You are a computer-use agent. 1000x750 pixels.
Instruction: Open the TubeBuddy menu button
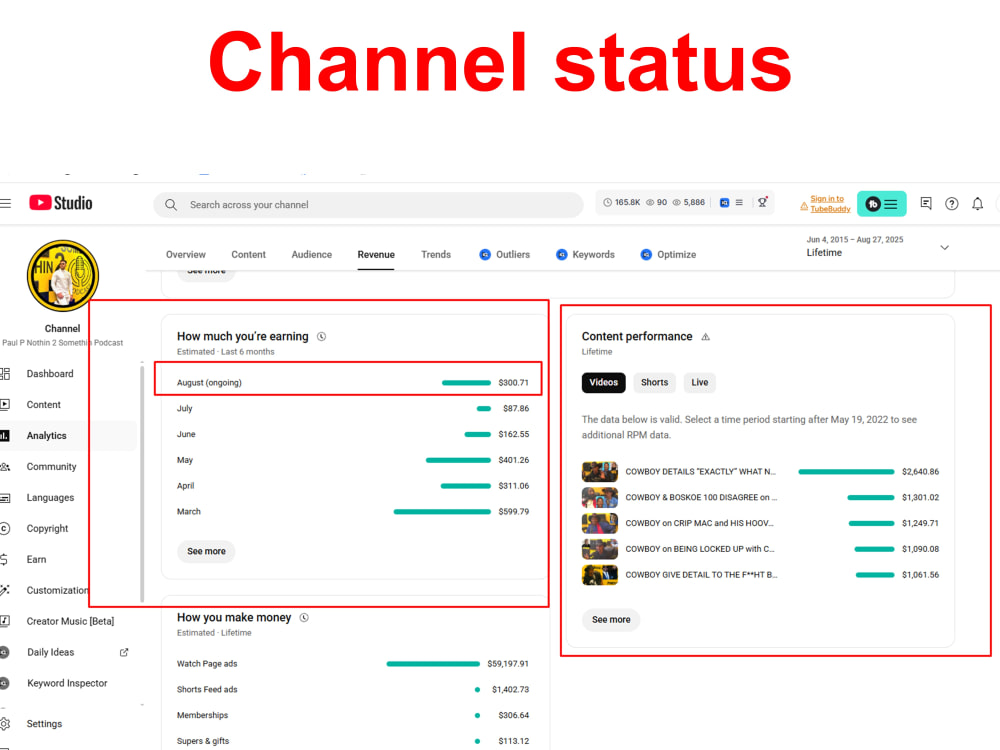(881, 204)
